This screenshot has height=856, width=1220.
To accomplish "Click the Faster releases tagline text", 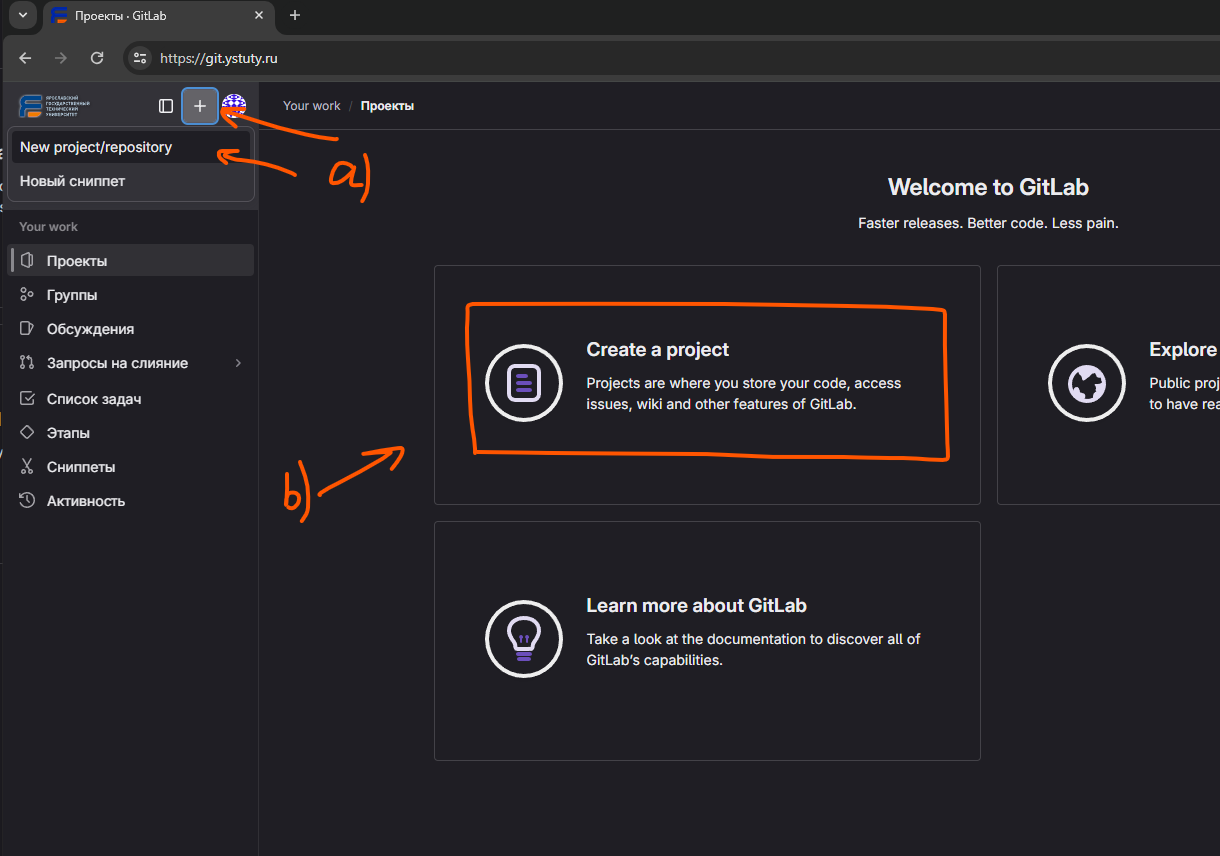I will pos(988,223).
